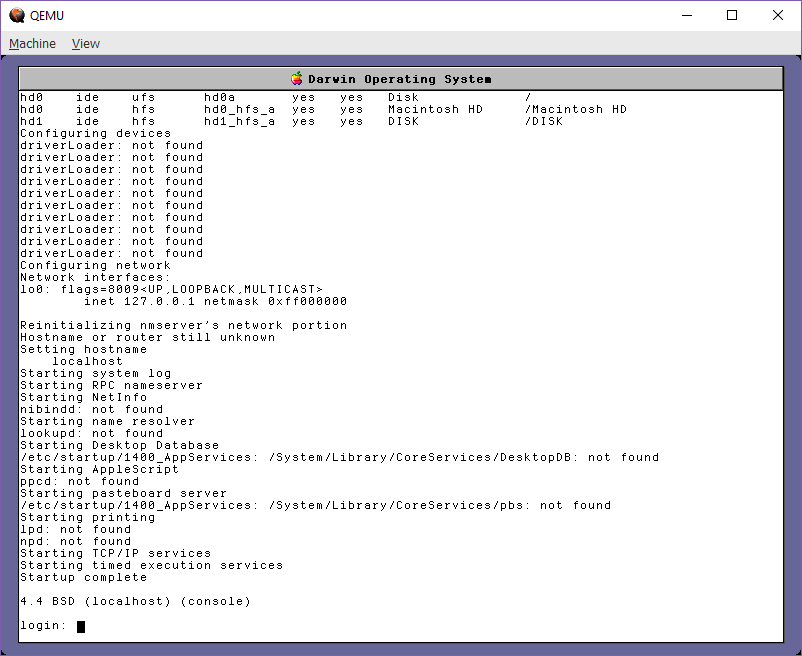Click the 'Hostname or router still unknown' line

147,337
